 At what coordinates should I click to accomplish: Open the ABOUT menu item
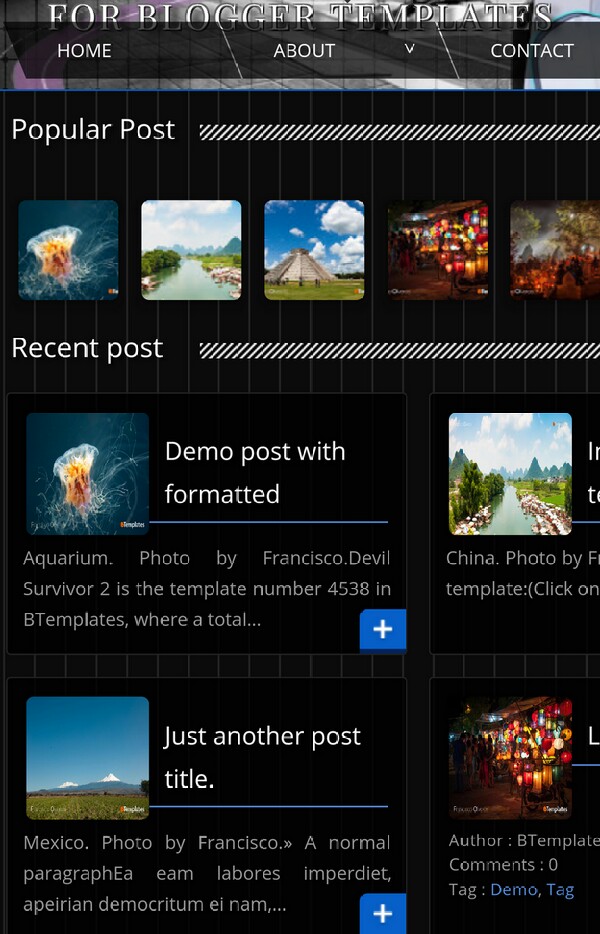[x=304, y=51]
